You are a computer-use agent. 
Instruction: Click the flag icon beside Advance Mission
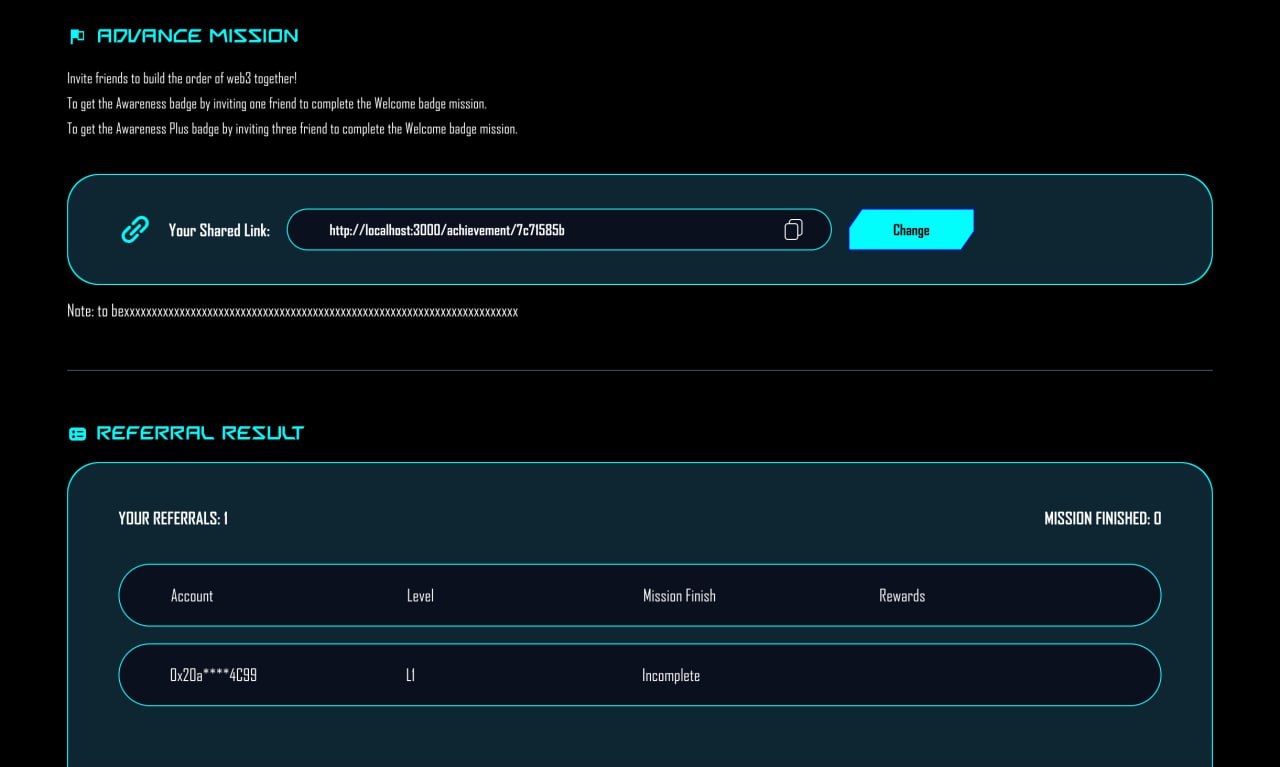(77, 37)
